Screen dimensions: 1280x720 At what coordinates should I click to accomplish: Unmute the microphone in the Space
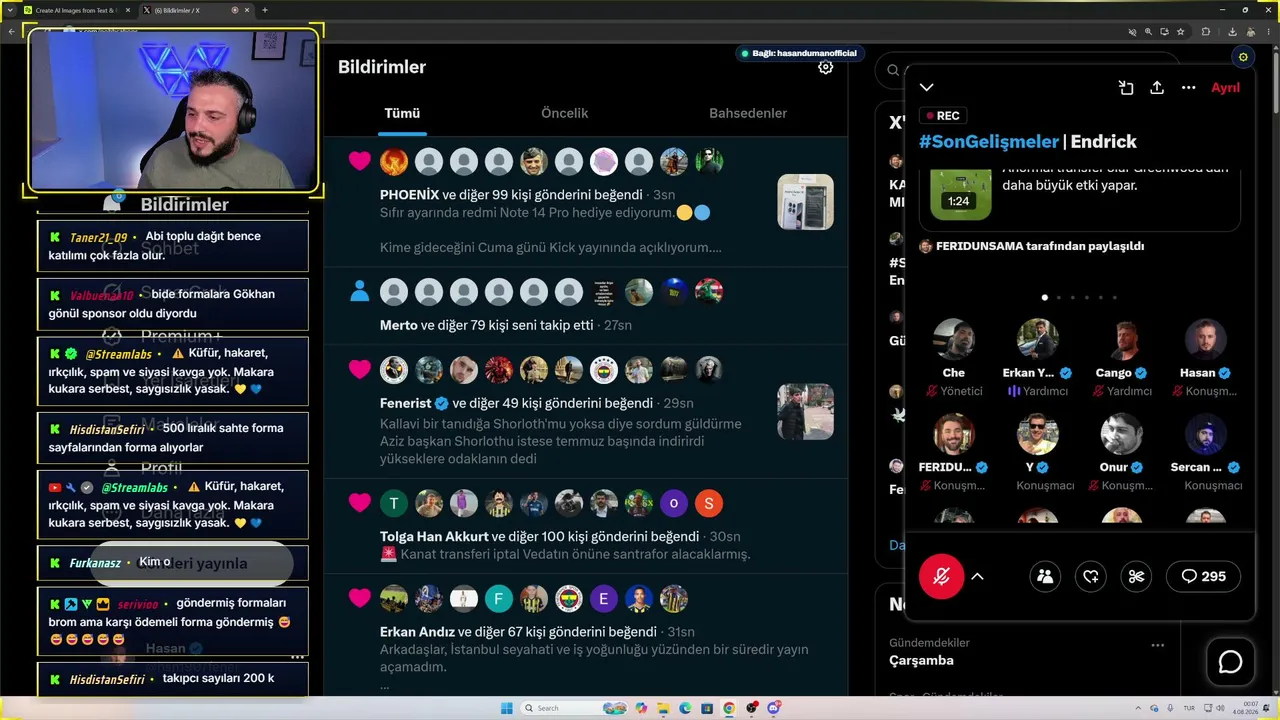click(x=941, y=576)
